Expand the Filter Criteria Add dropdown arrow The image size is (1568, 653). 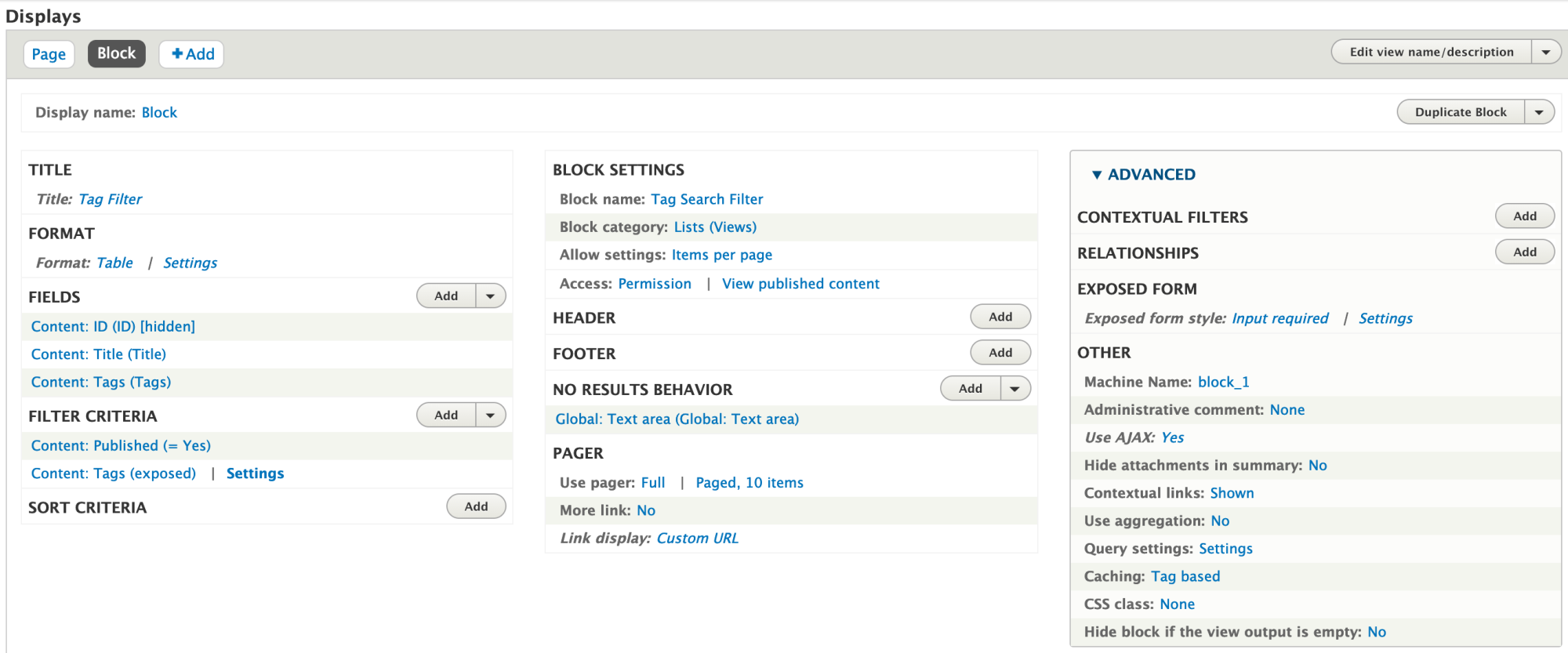pyautogui.click(x=490, y=415)
